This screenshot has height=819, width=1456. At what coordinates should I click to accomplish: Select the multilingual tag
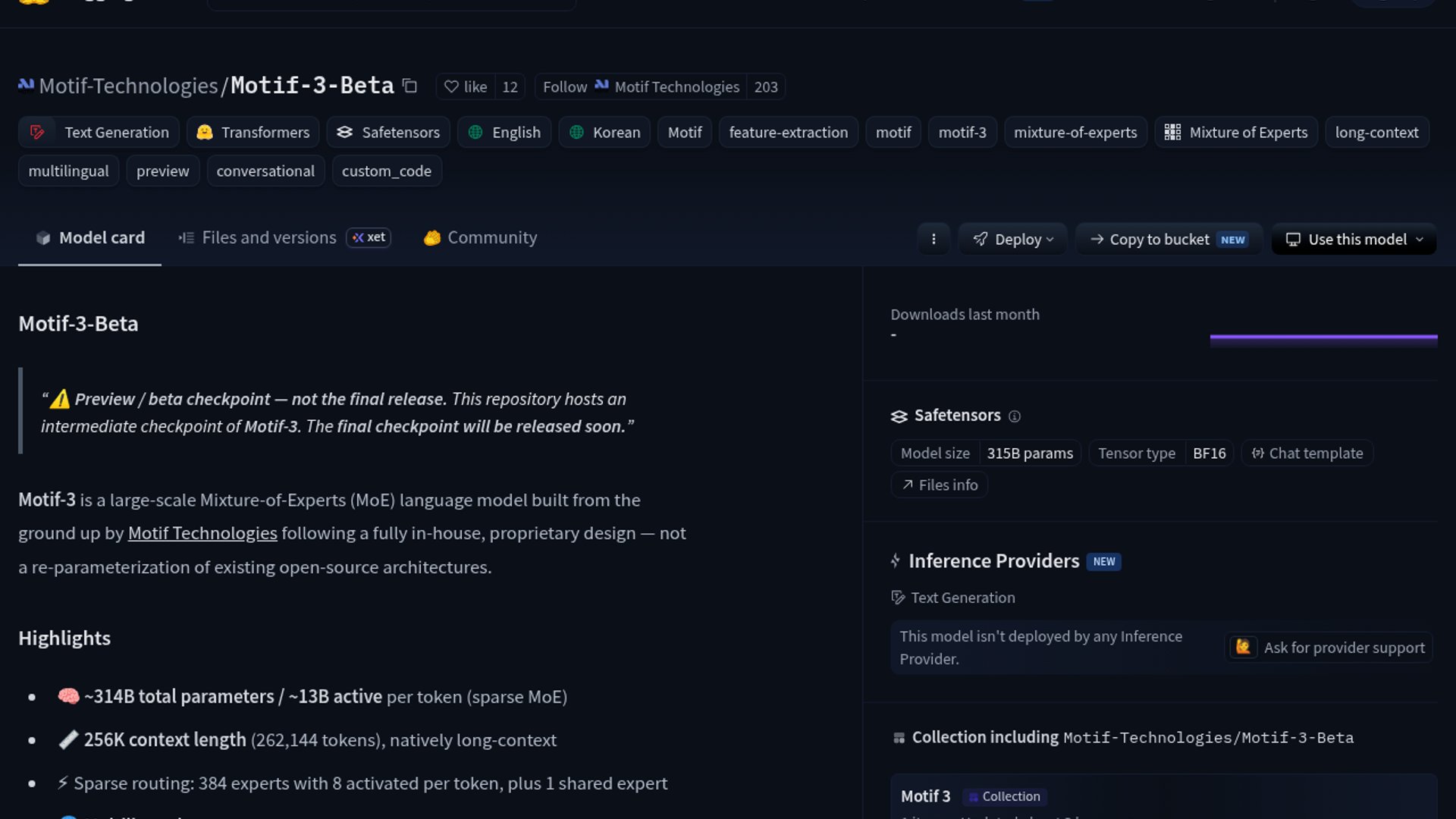tap(68, 171)
